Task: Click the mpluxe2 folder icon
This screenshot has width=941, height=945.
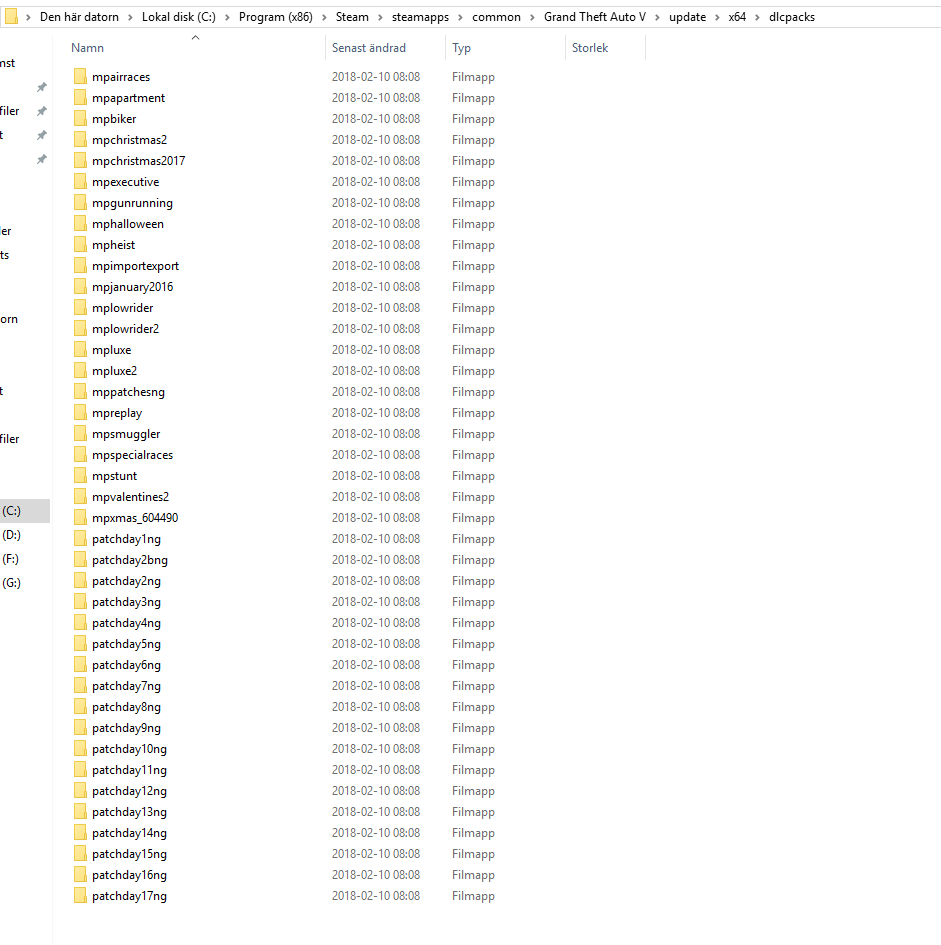Action: 80,371
